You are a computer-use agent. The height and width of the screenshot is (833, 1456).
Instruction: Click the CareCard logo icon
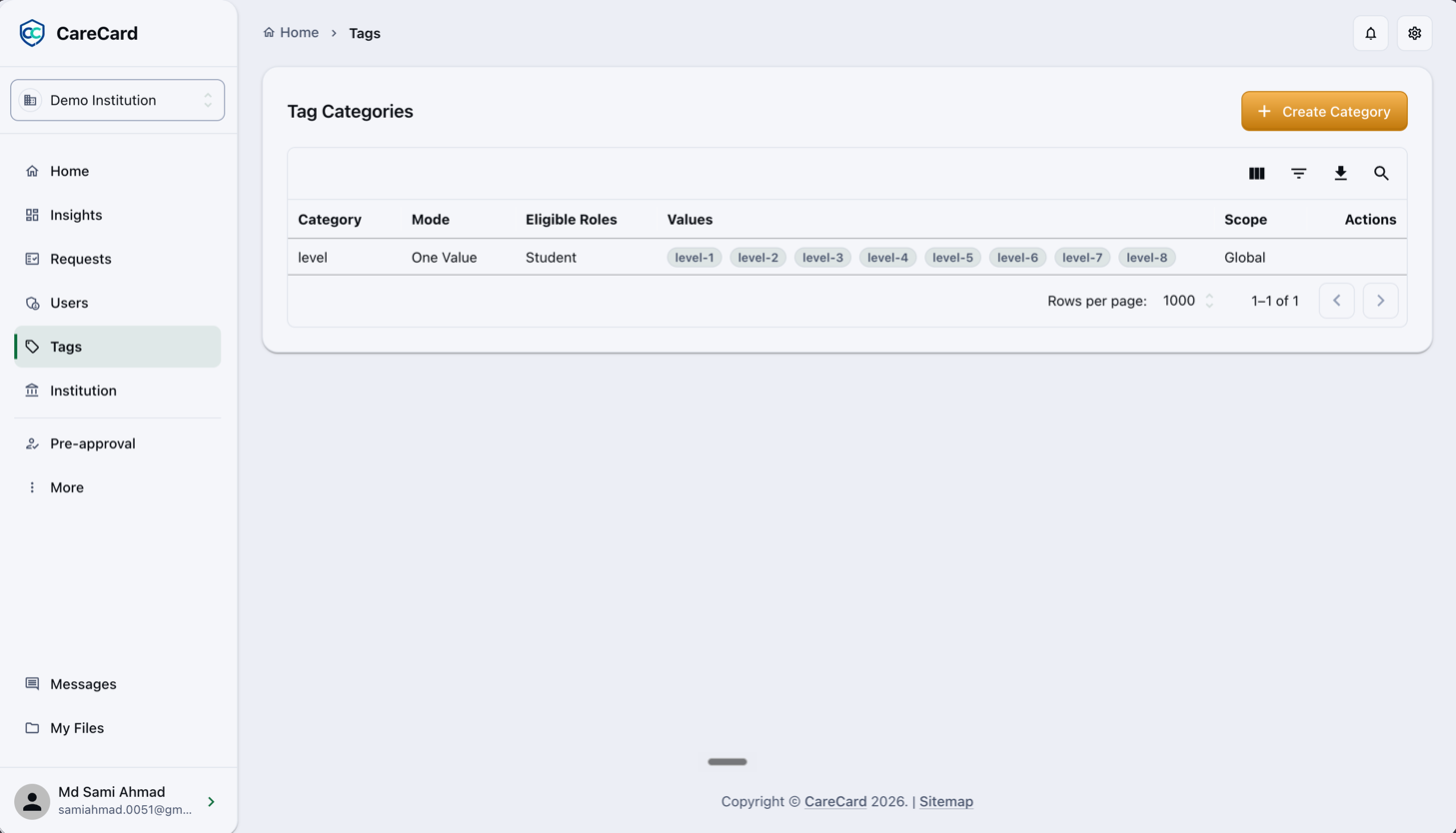click(x=32, y=33)
